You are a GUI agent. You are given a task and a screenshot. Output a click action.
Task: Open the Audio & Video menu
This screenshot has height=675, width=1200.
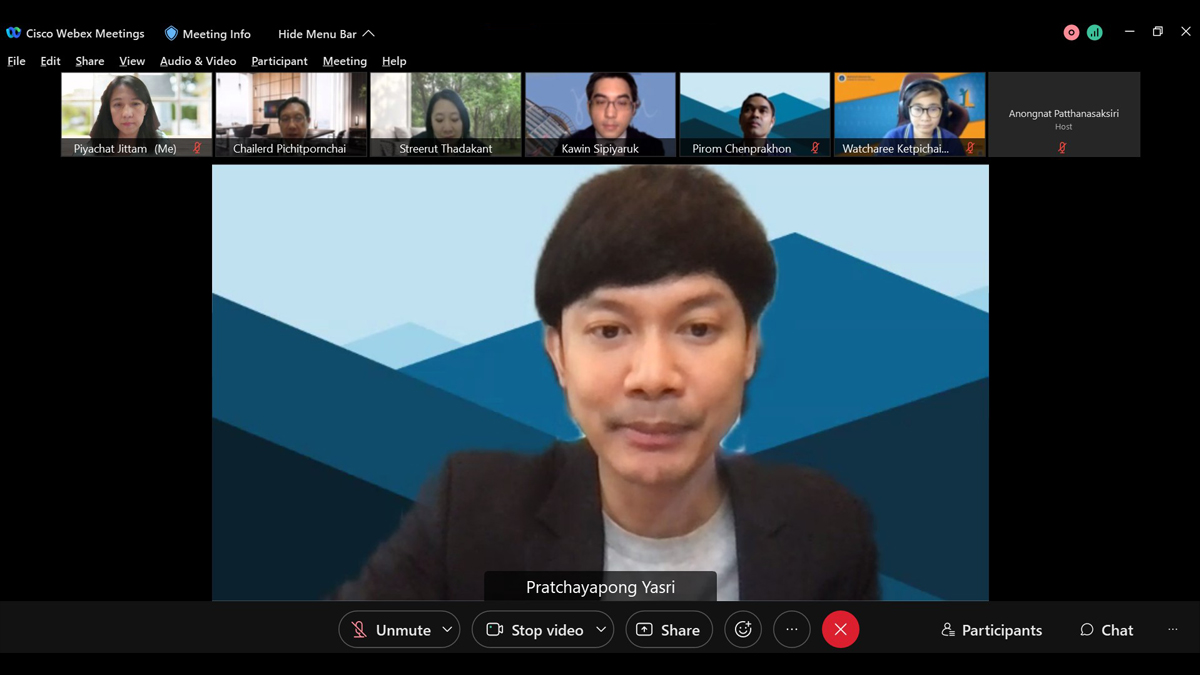coord(198,61)
